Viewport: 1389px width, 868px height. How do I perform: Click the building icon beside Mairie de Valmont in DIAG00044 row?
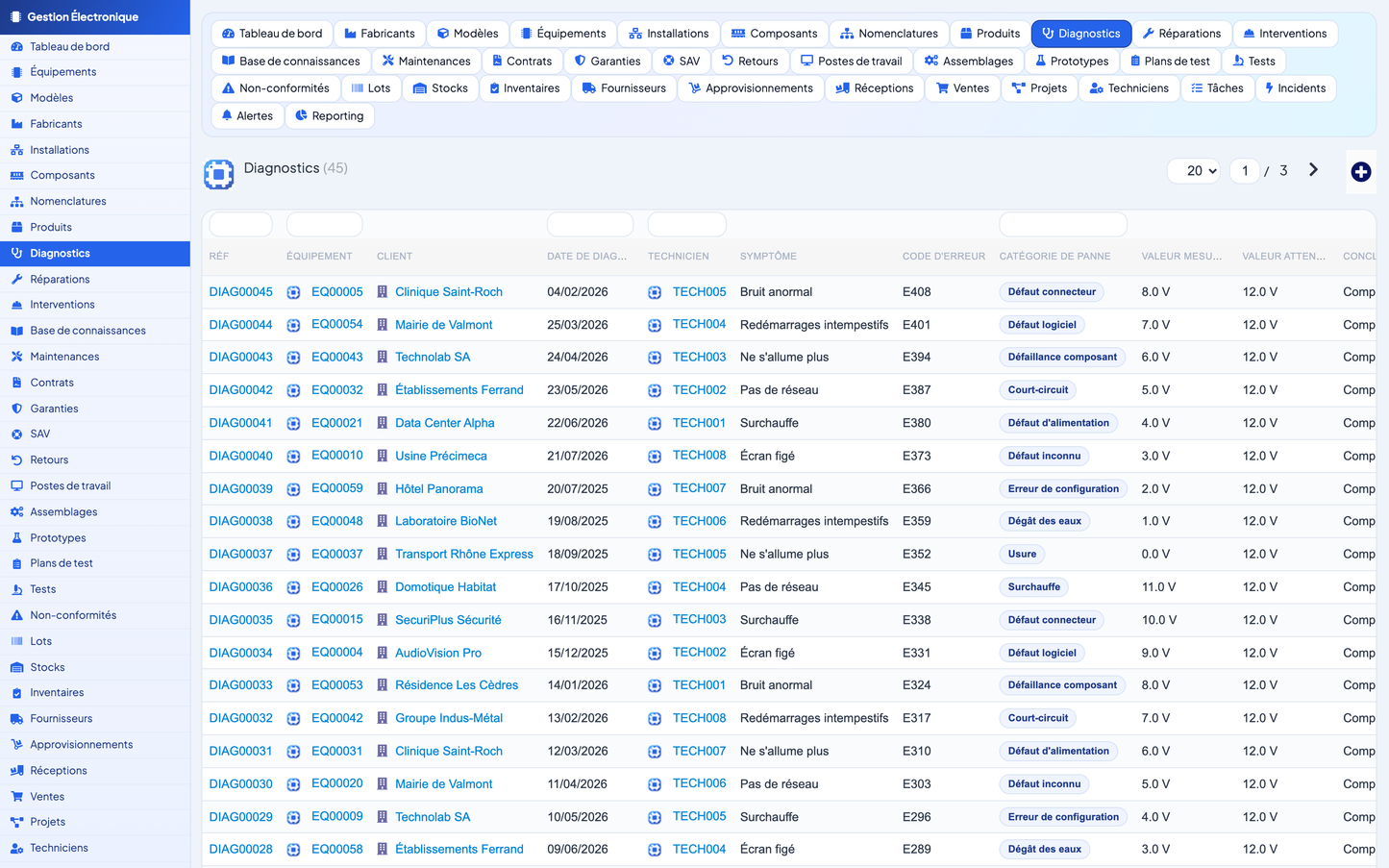click(x=383, y=325)
